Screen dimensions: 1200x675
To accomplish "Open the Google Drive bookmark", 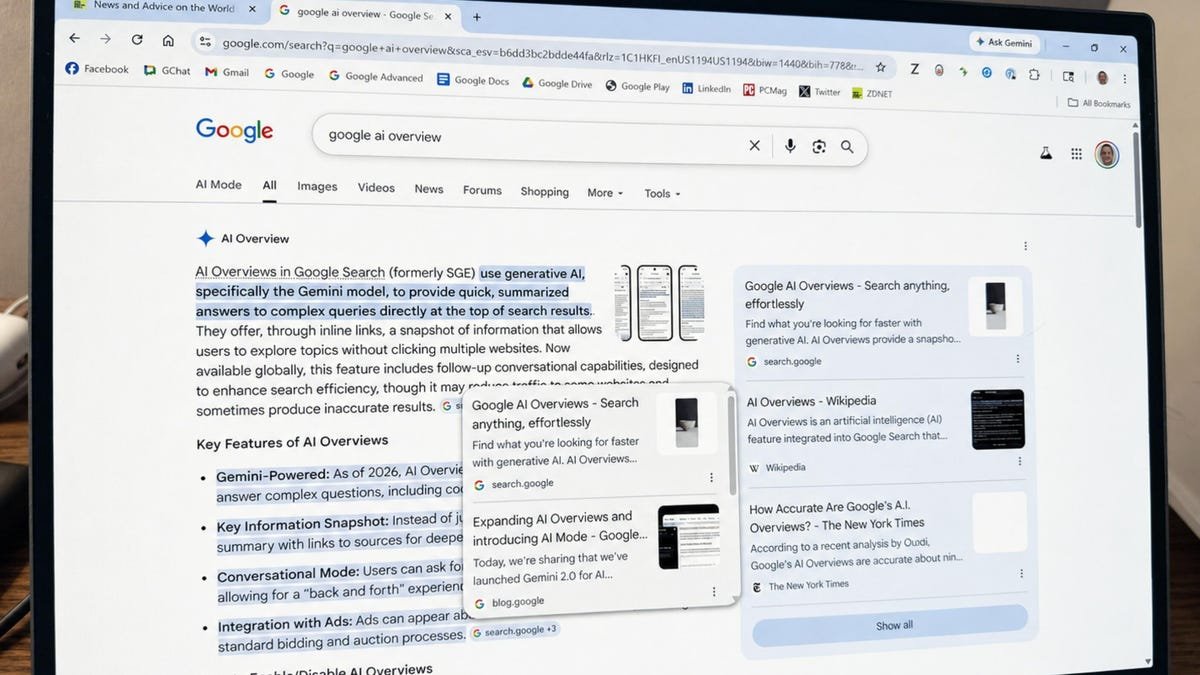I will point(557,84).
